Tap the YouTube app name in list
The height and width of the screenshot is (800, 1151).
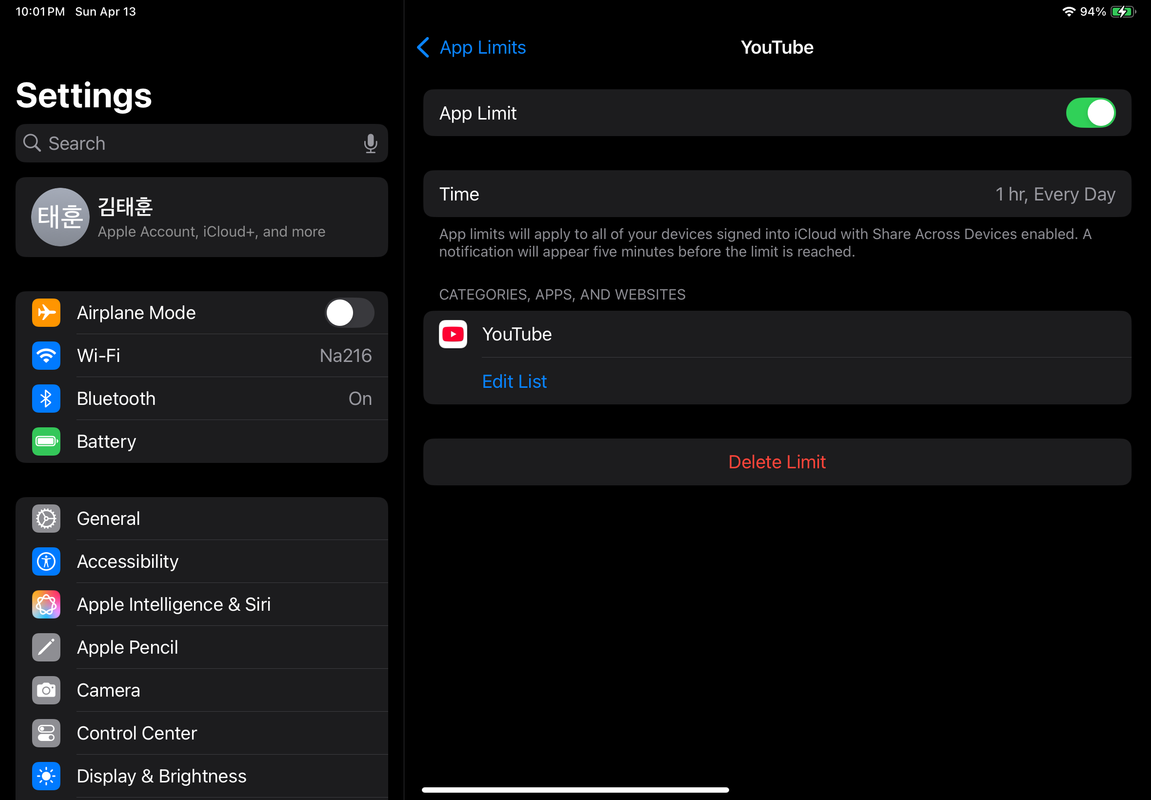[x=517, y=334]
